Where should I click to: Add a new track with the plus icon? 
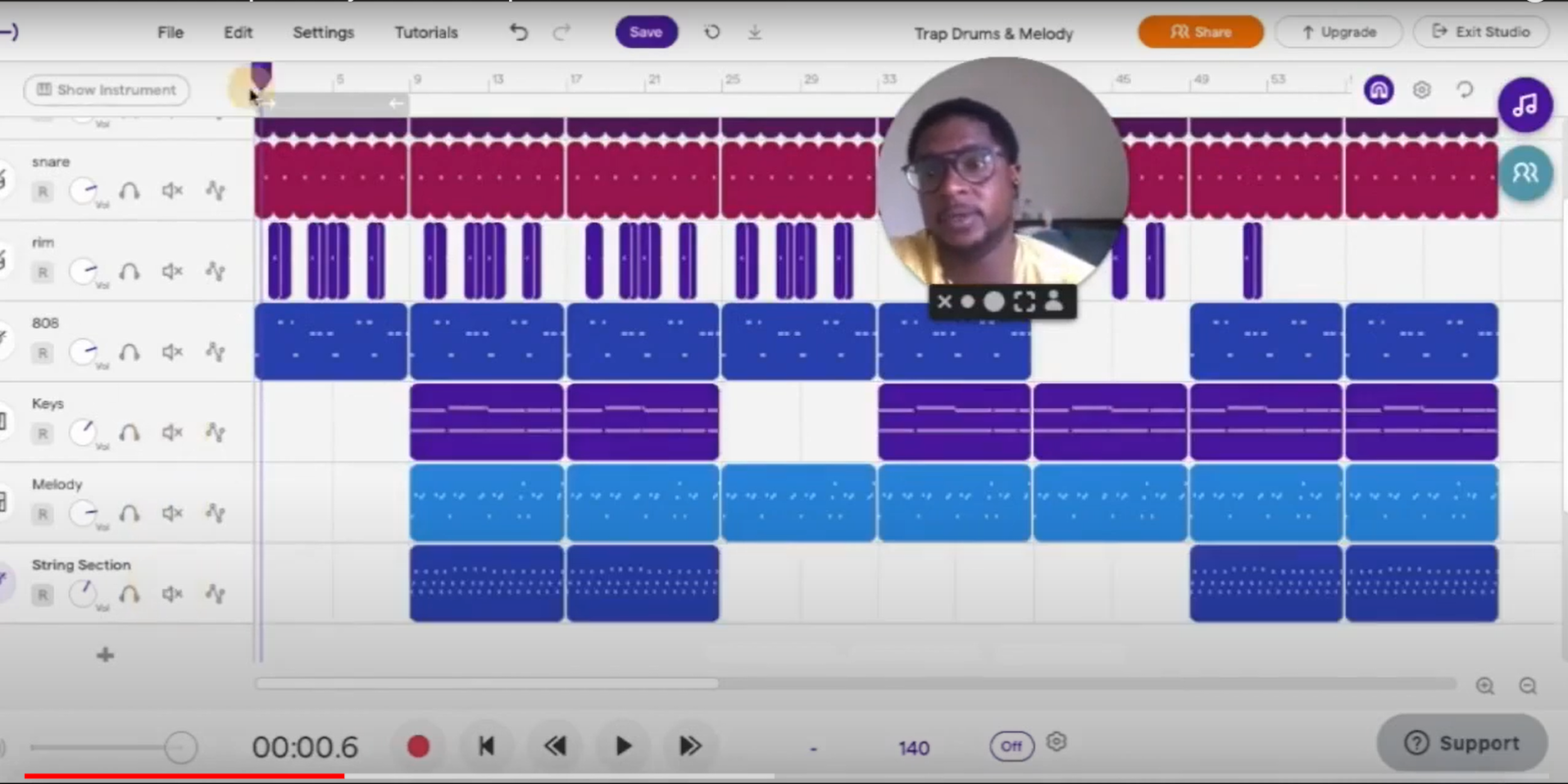105,655
